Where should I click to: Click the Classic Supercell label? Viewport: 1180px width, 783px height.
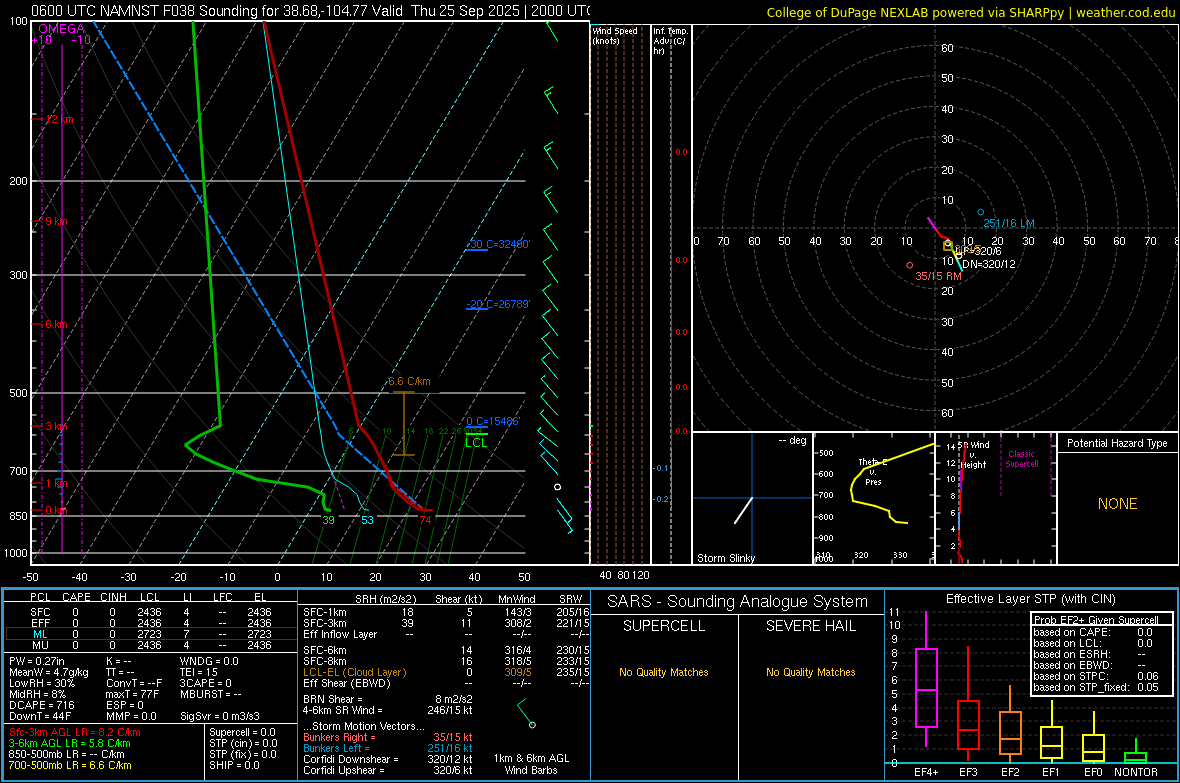click(1021, 459)
